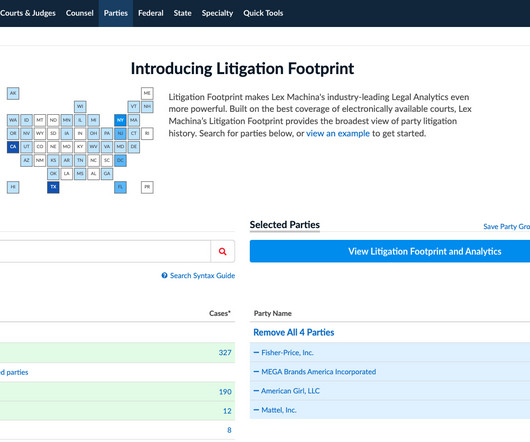Screen dimensions: 530x442
Task: Select the Parties tab
Action: pos(116,13)
